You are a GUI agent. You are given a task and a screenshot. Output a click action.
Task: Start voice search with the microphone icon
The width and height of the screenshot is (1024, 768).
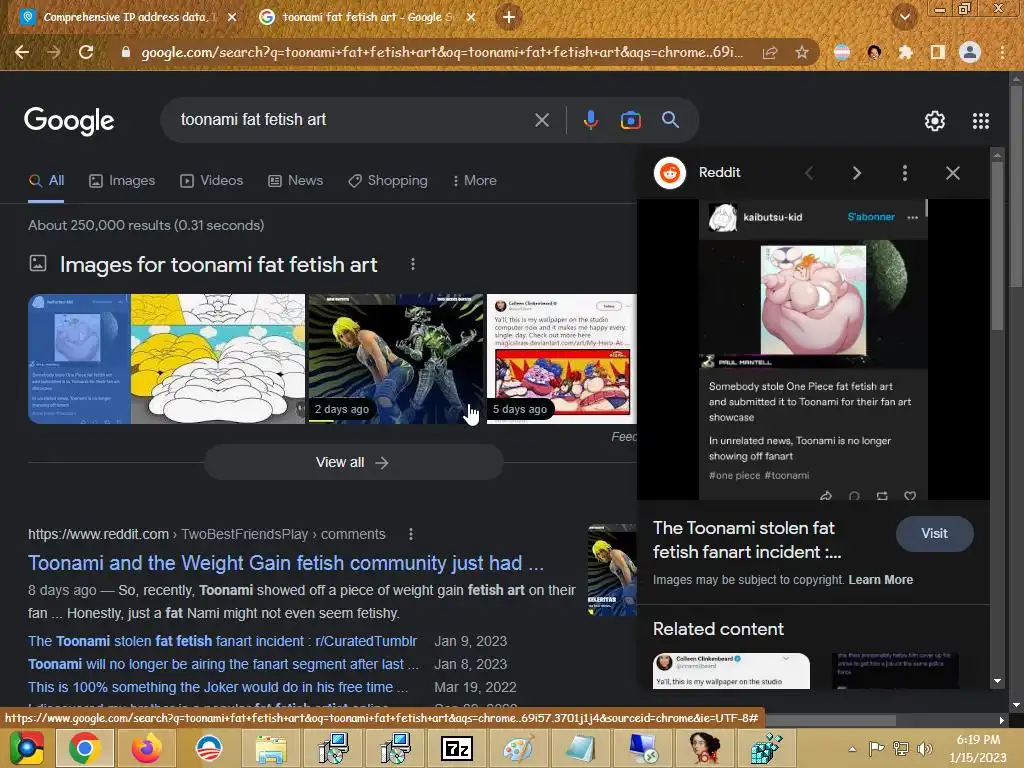[590, 120]
